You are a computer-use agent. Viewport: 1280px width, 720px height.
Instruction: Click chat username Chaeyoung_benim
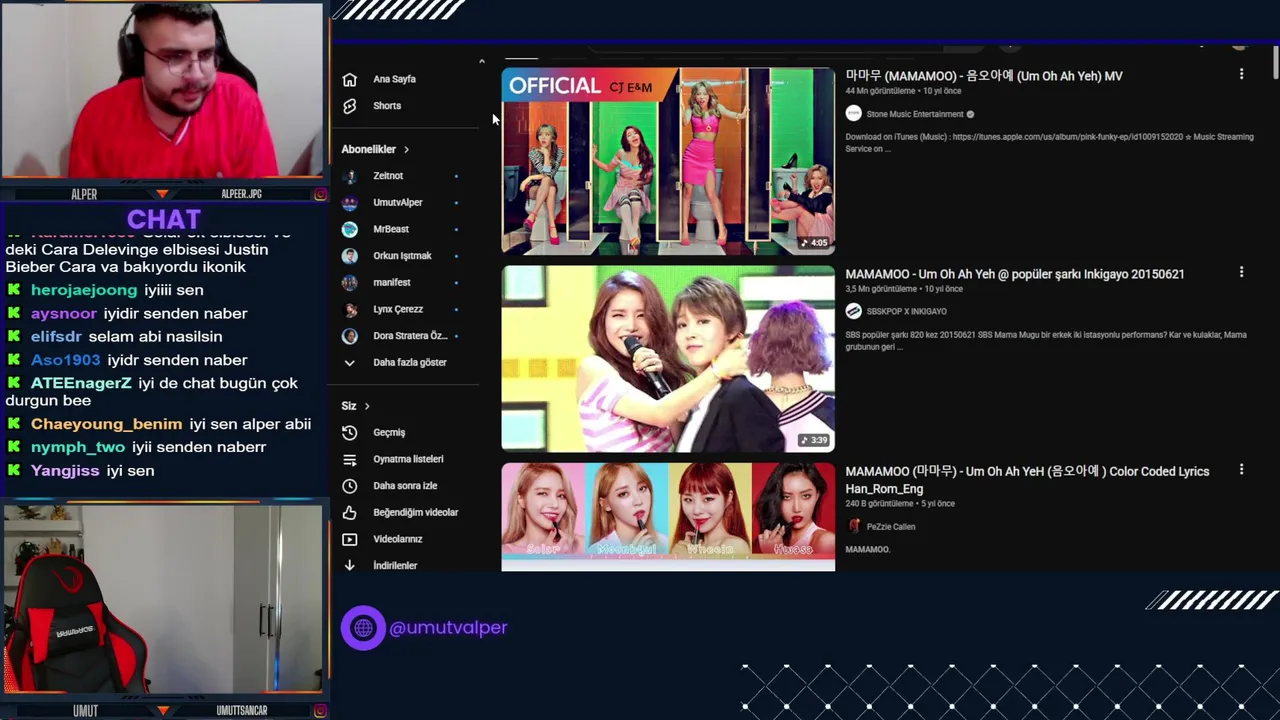point(107,424)
